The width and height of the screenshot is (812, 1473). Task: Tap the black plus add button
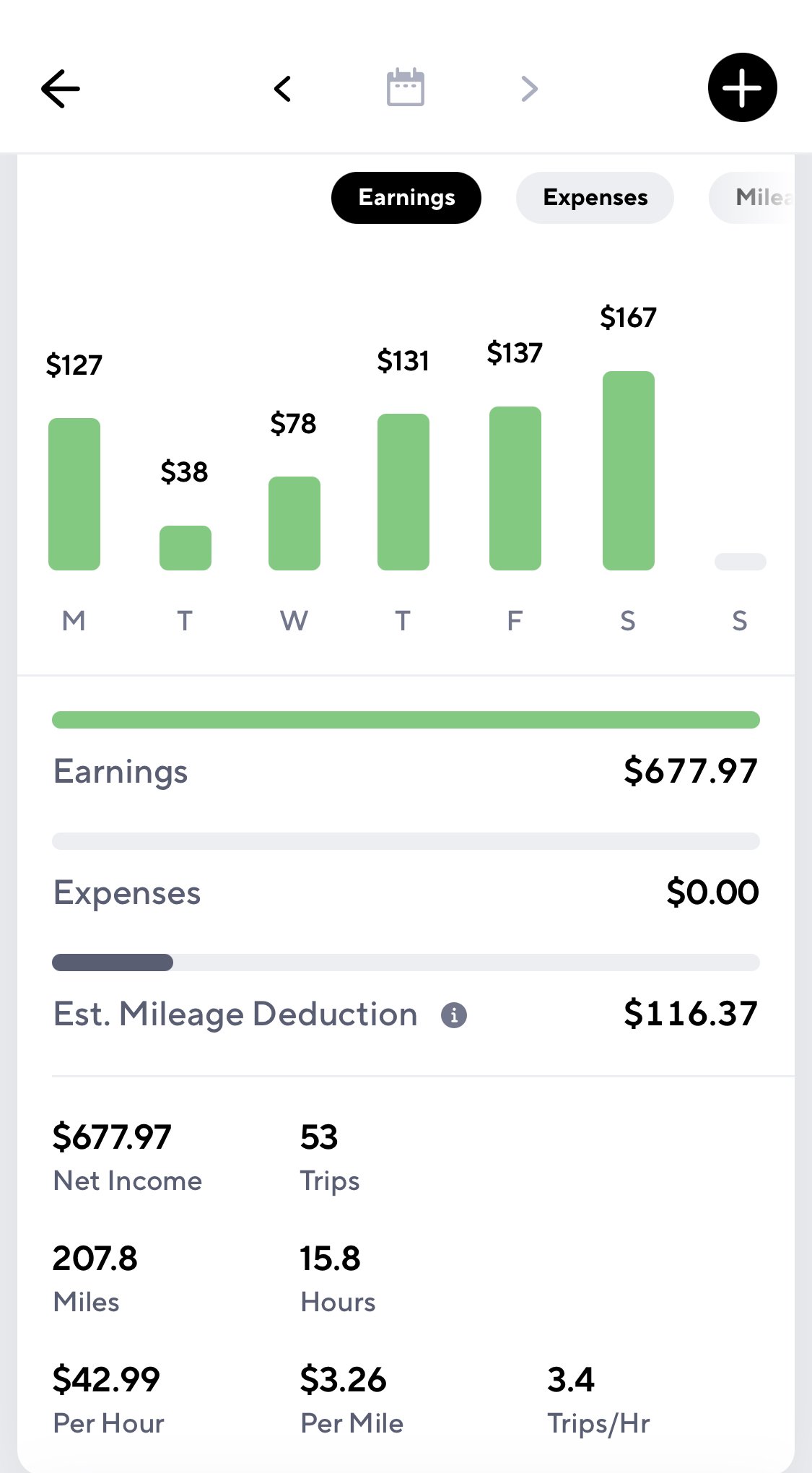point(742,87)
